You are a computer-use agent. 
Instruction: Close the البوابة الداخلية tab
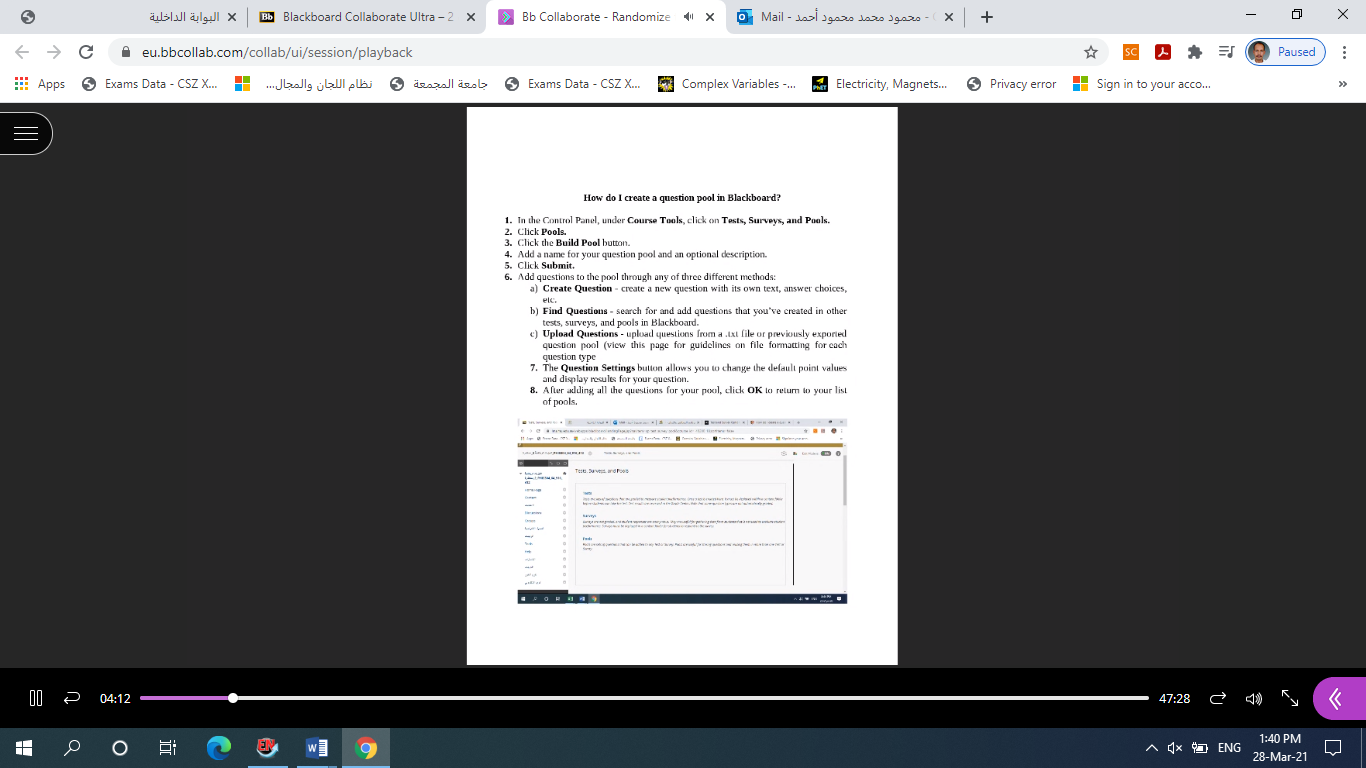click(x=232, y=17)
